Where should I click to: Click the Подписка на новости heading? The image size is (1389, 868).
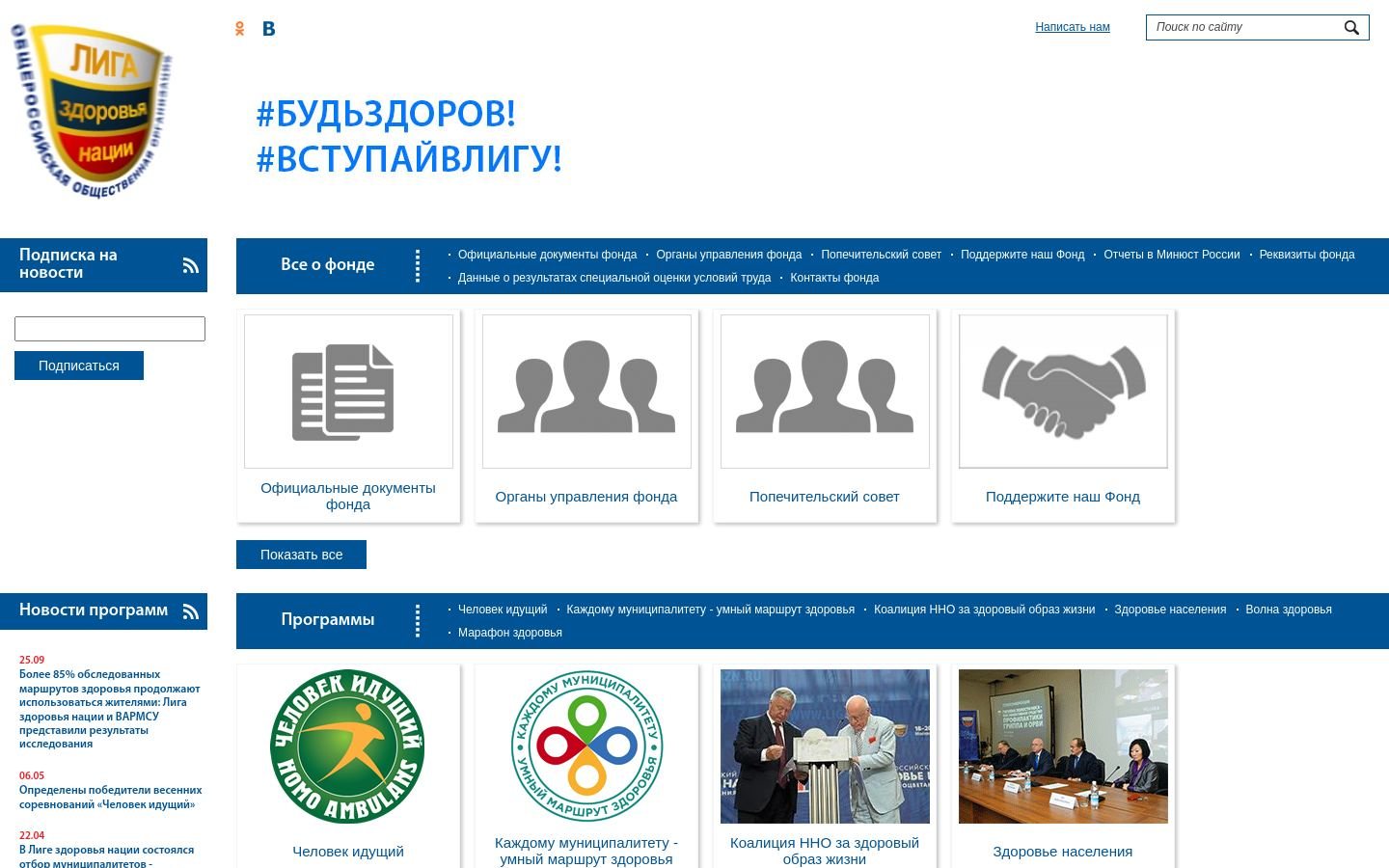click(x=68, y=263)
